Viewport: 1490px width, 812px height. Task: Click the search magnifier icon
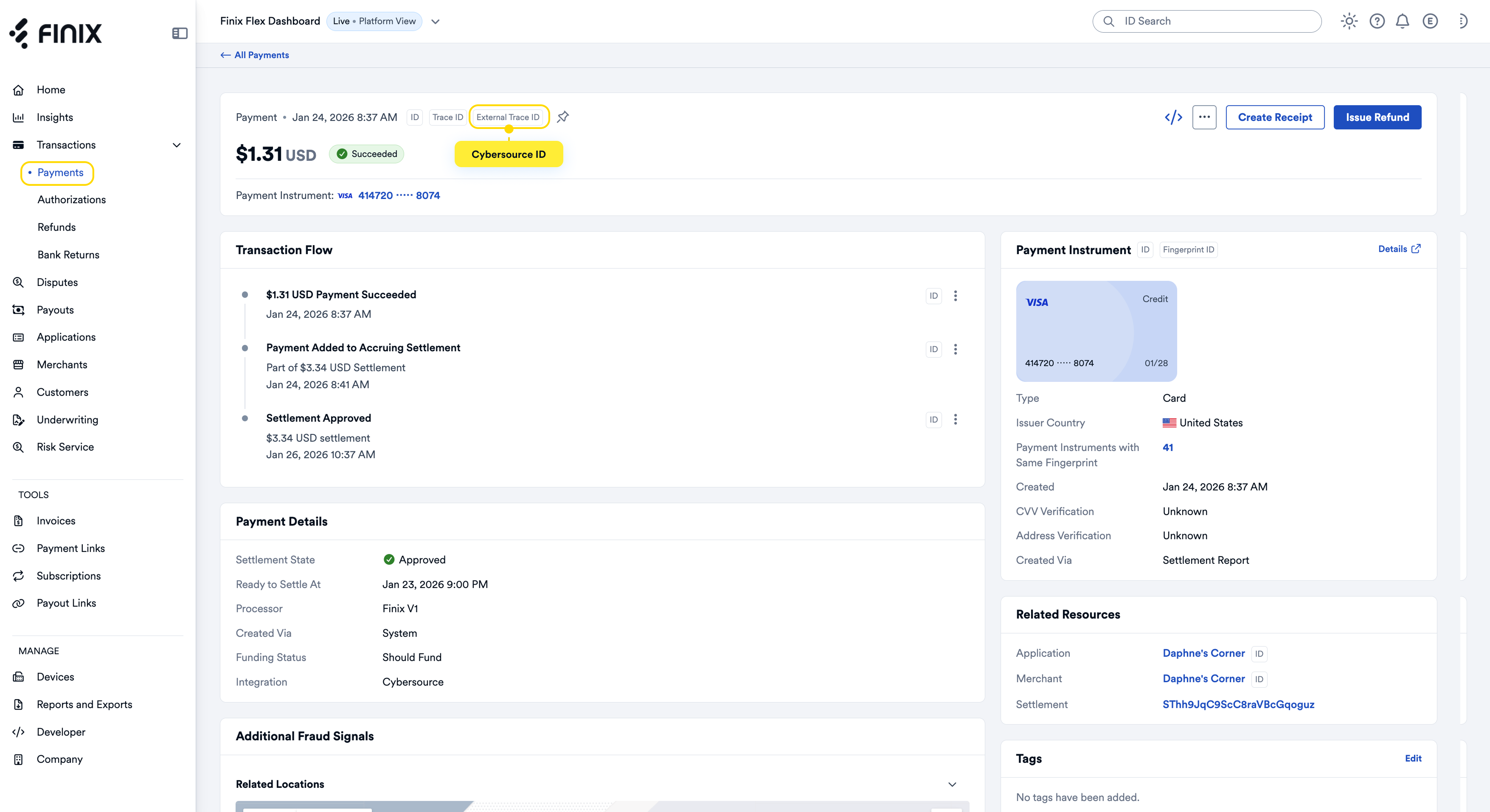click(1108, 21)
